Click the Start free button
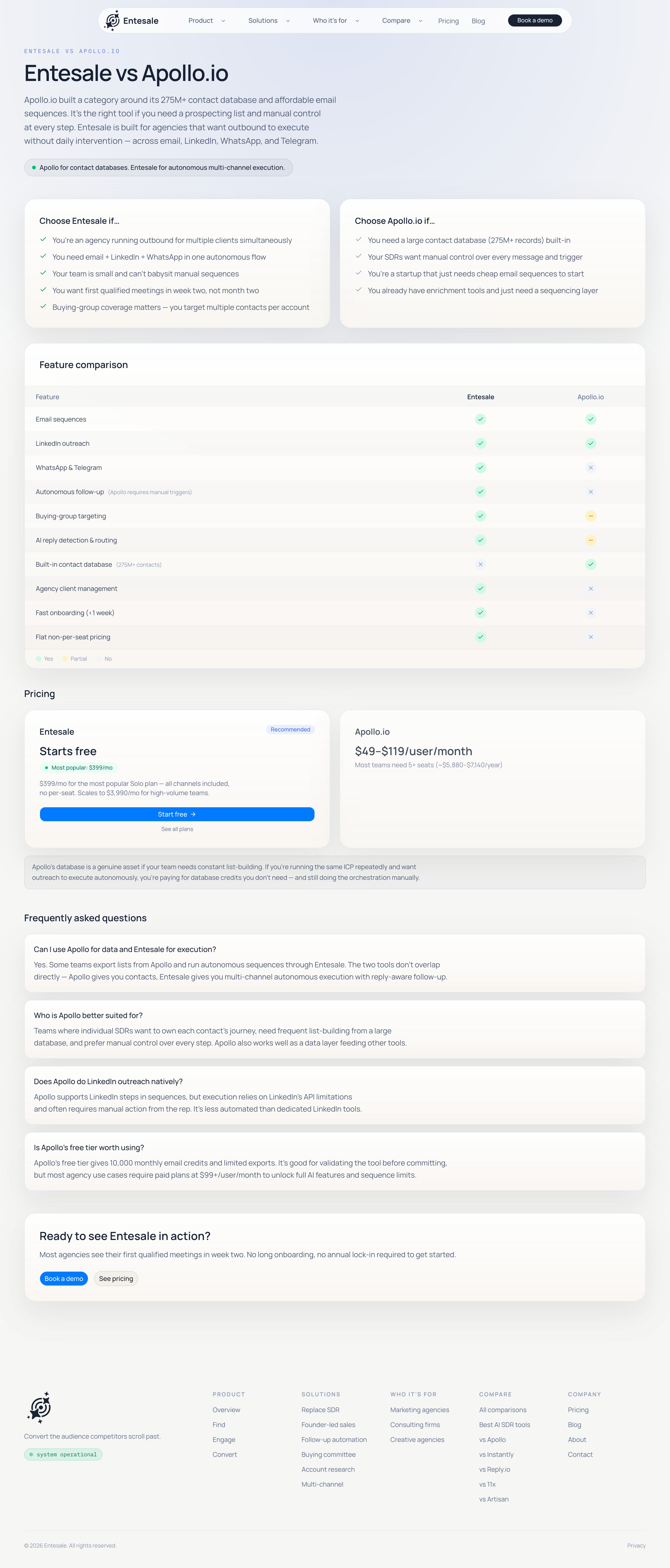The image size is (670, 1568). 177,814
